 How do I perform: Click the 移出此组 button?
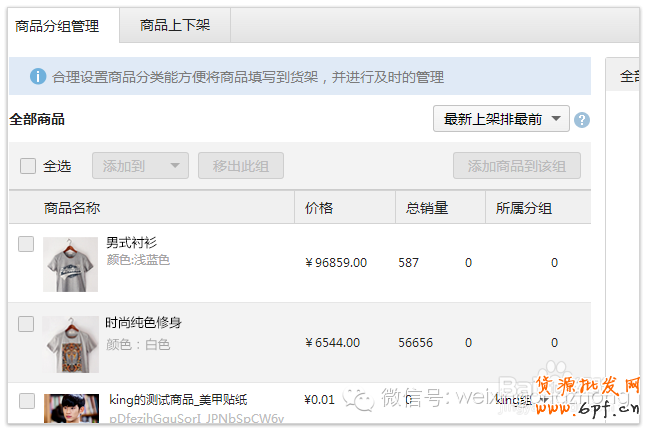point(240,166)
